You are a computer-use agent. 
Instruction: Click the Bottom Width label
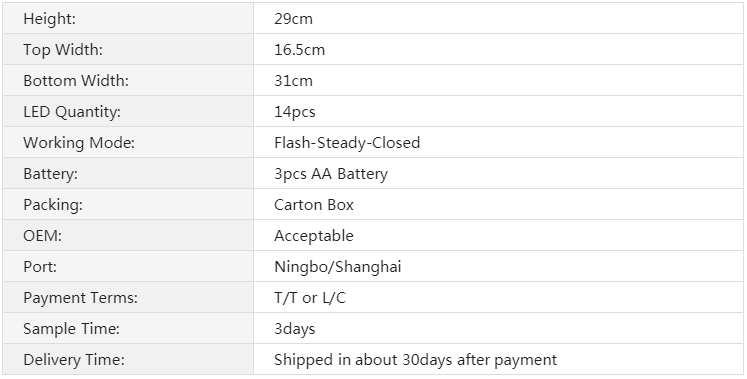point(76,80)
